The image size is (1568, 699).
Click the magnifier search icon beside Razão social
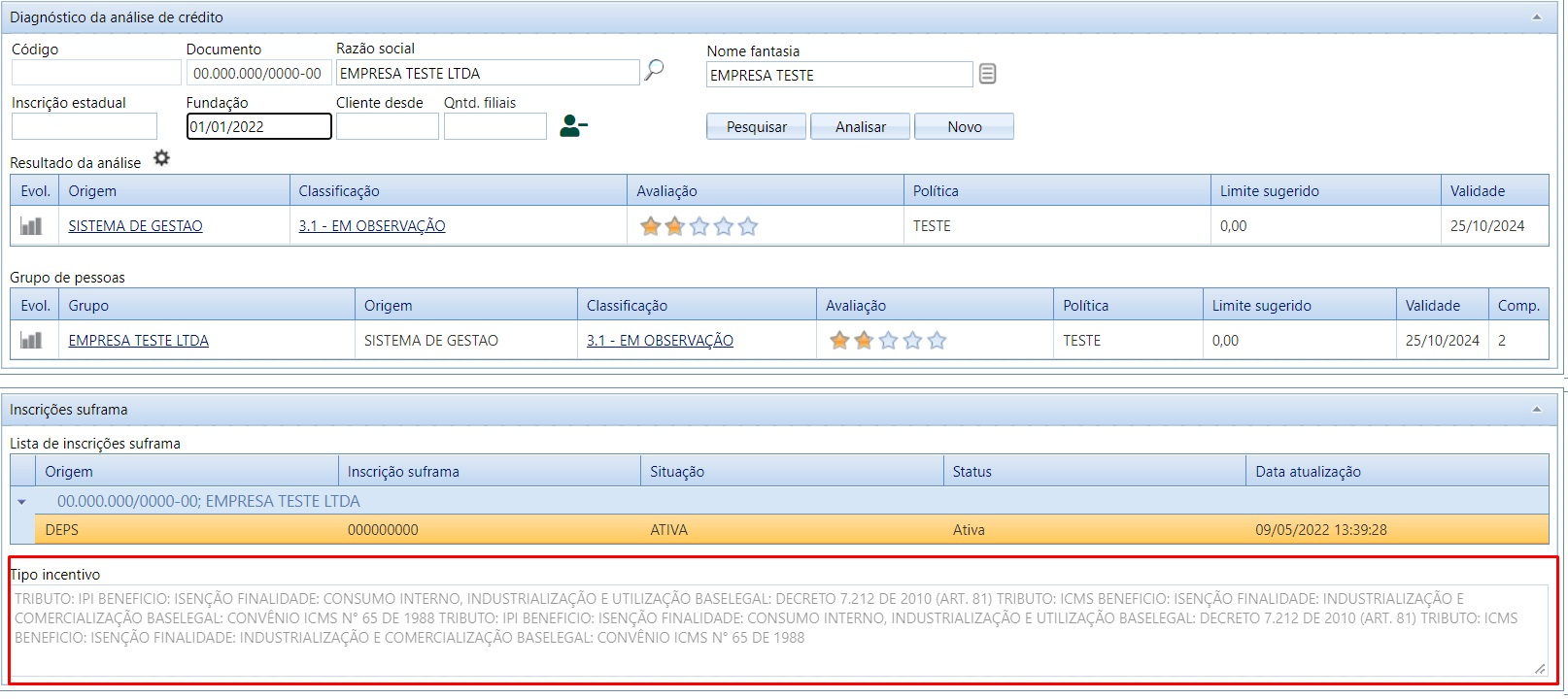coord(655,70)
